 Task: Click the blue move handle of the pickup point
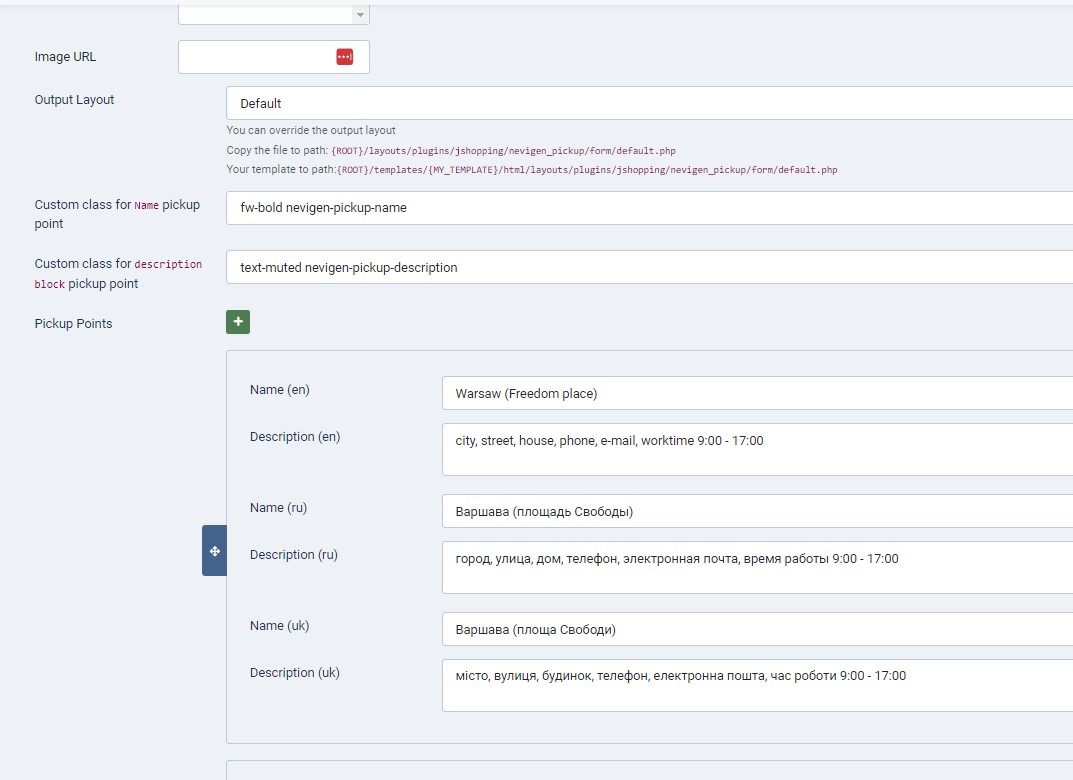point(214,551)
